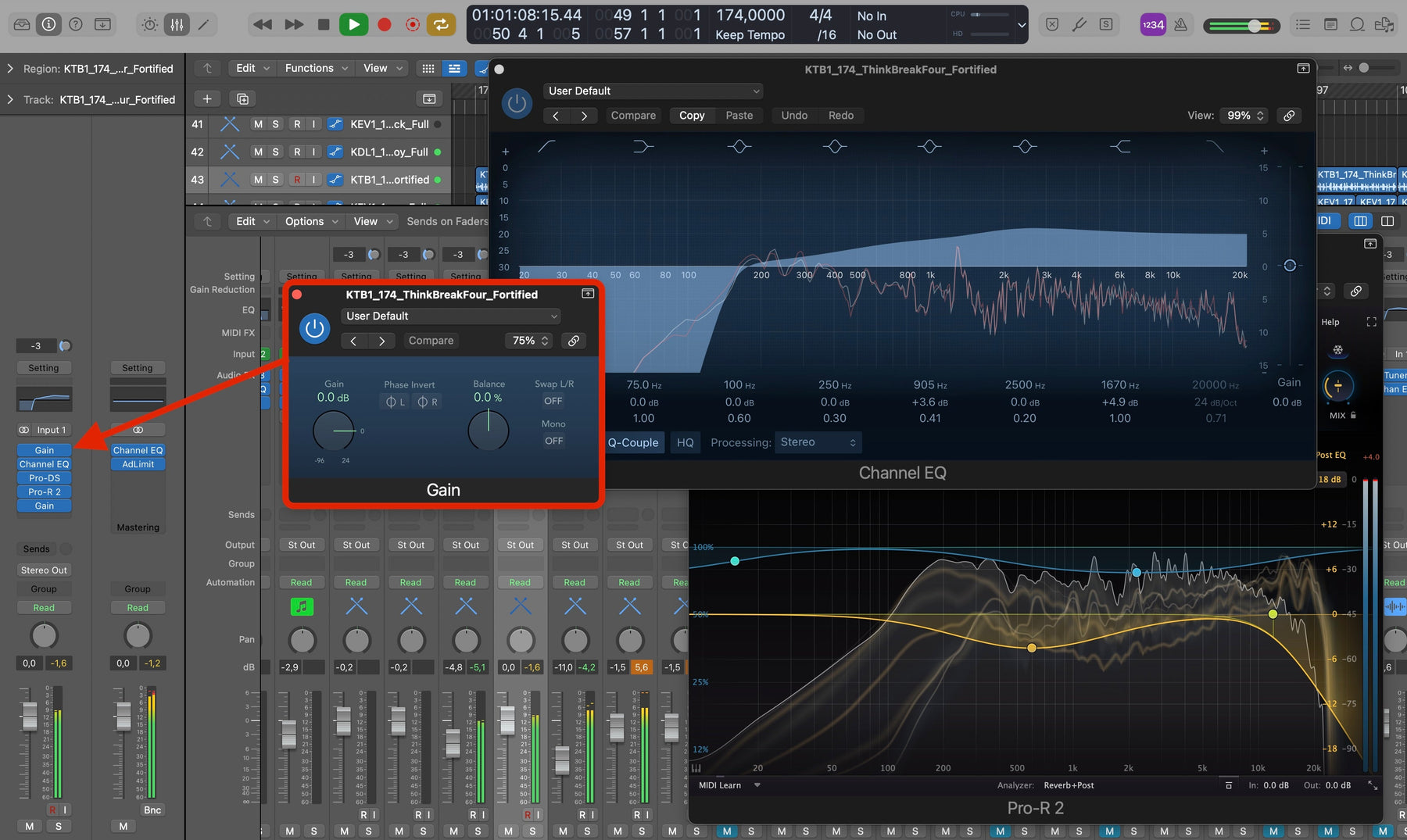Image resolution: width=1407 pixels, height=840 pixels.
Task: Open Media Browser icon
Action: (x=1384, y=24)
